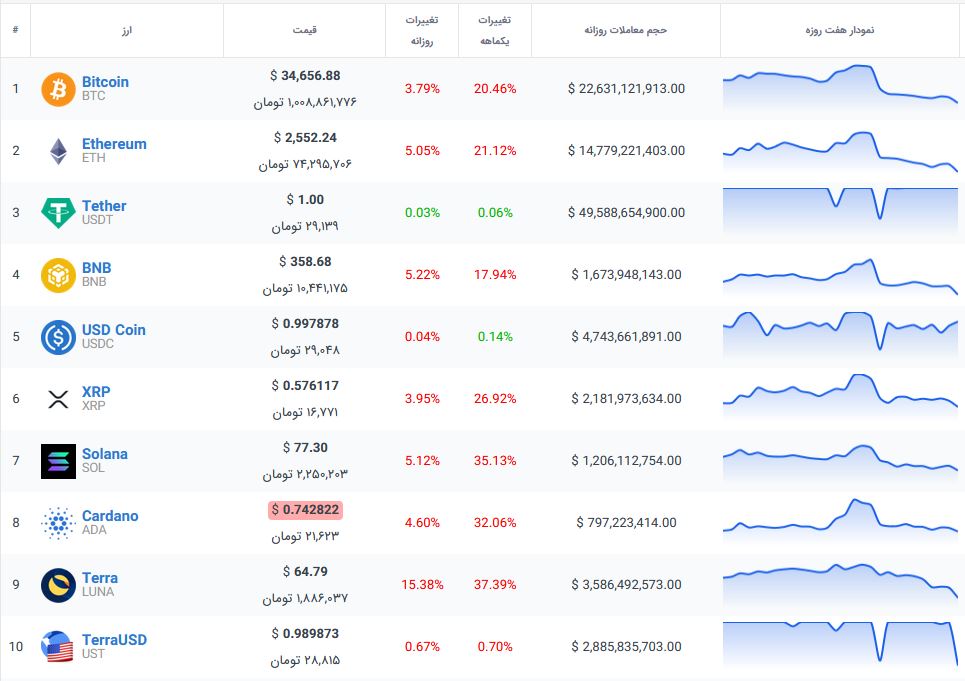The image size is (965, 681).
Task: Click the Cardano dotted logo icon
Action: [58, 524]
